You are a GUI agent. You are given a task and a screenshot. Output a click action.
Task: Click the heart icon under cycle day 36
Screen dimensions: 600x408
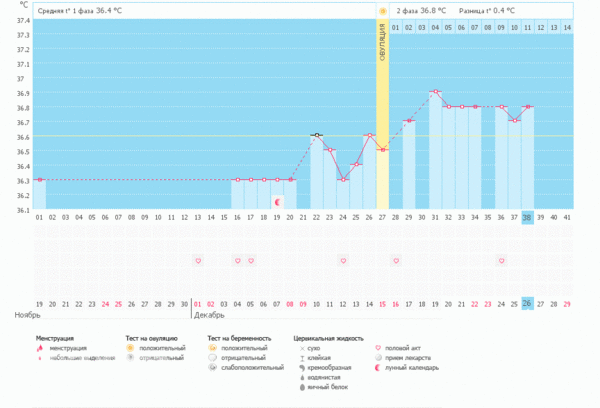pos(501,260)
